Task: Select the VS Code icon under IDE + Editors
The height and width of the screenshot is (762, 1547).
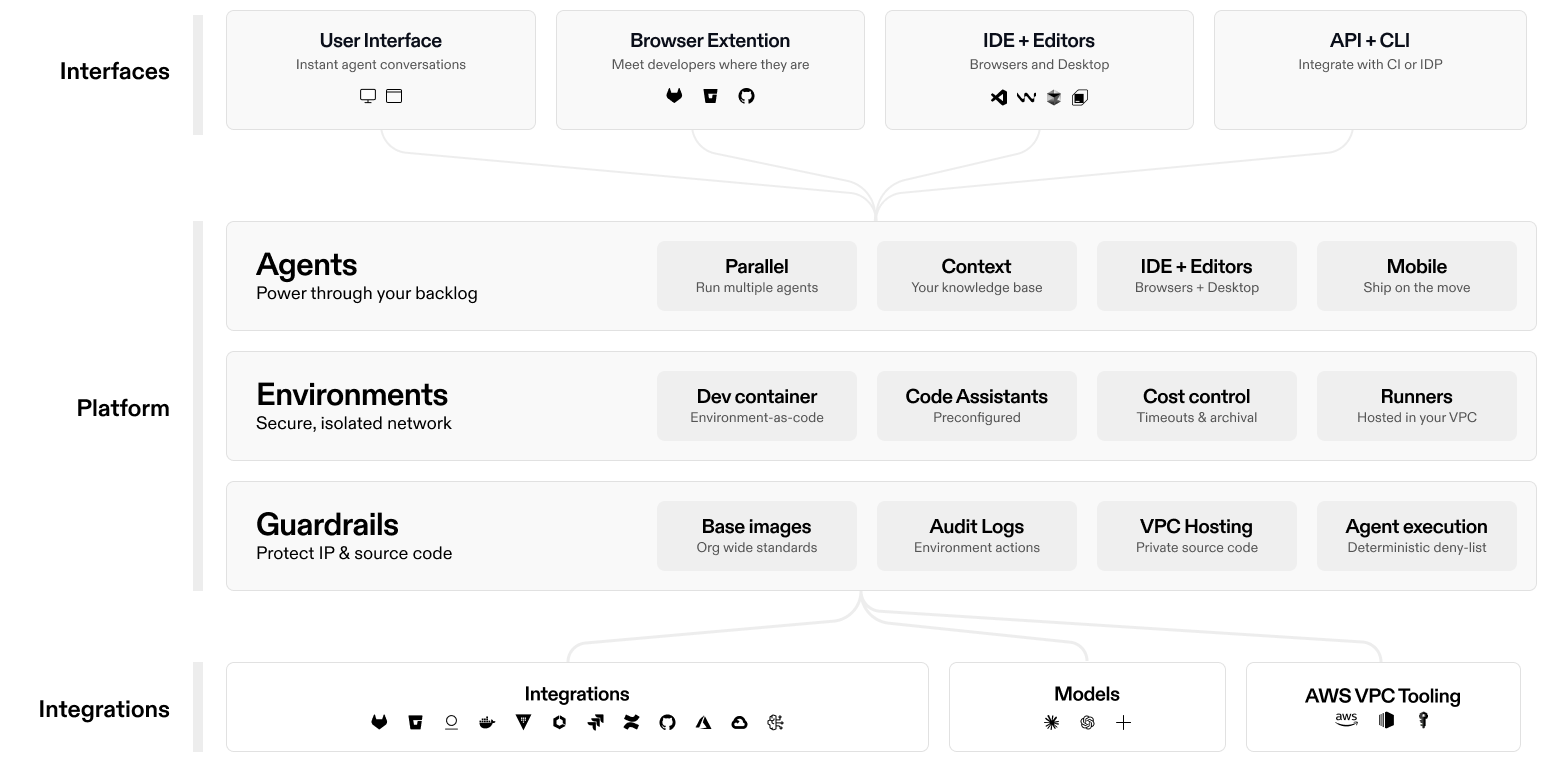Action: point(998,97)
